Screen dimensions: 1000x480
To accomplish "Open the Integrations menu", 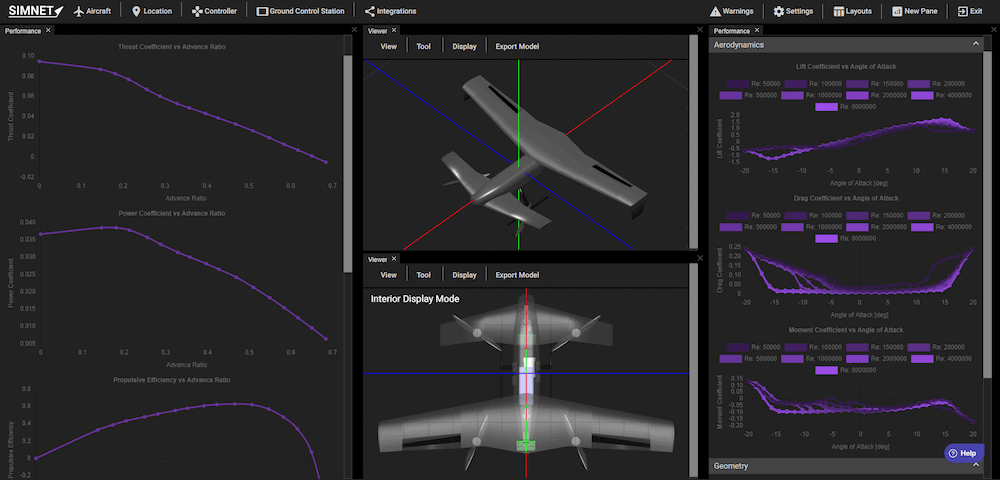I will click(390, 11).
